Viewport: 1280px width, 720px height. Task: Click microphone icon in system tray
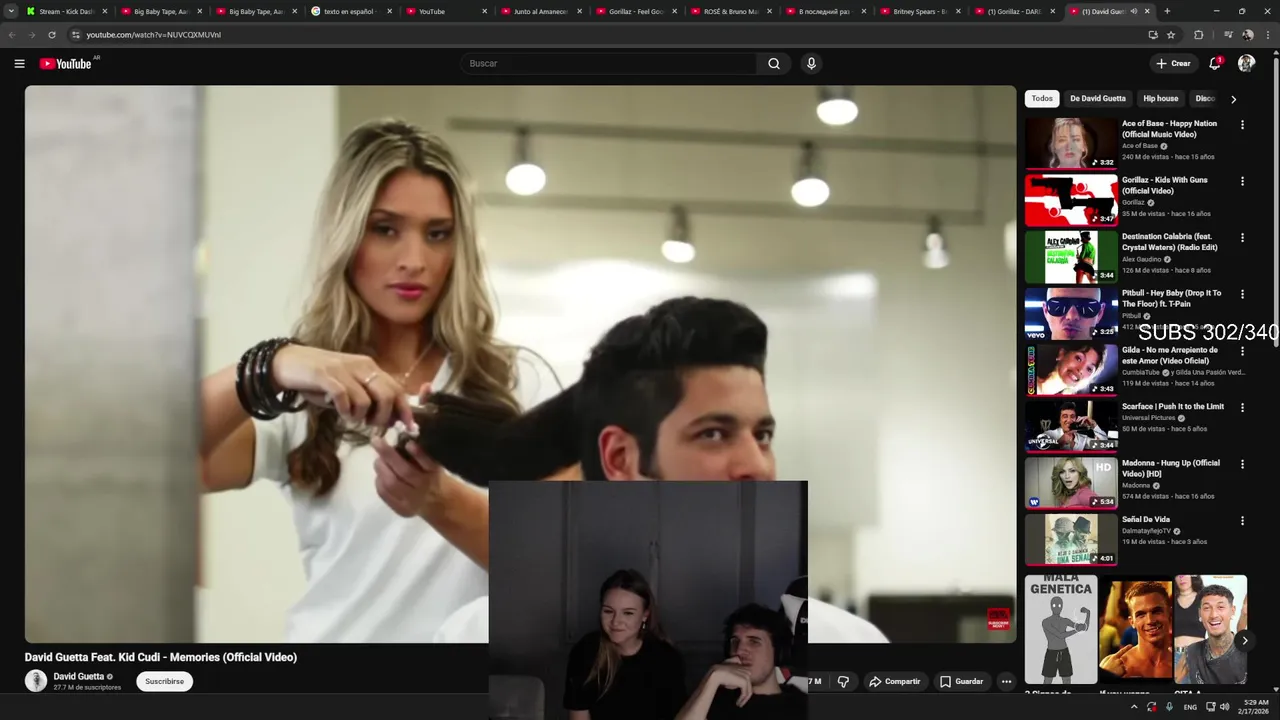click(1169, 707)
